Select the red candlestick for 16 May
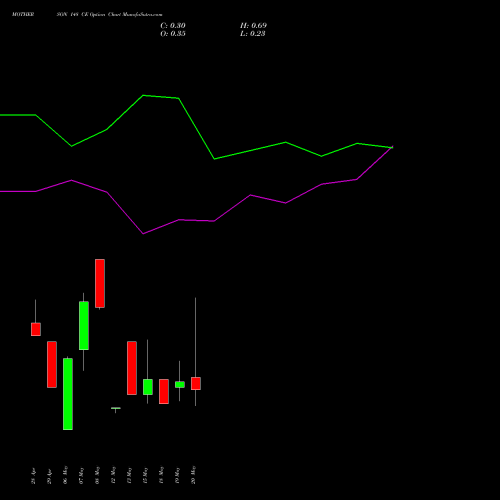The height and width of the screenshot is (500, 500). [164, 391]
